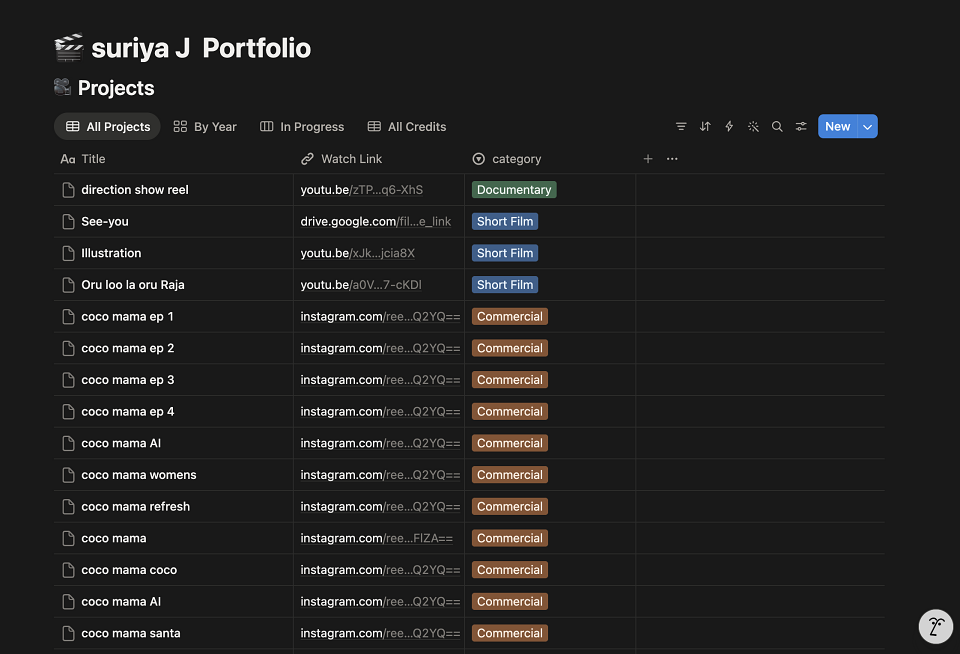Viewport: 960px width, 654px height.
Task: Click page icon of coco mama ep 1
Action: tap(69, 317)
